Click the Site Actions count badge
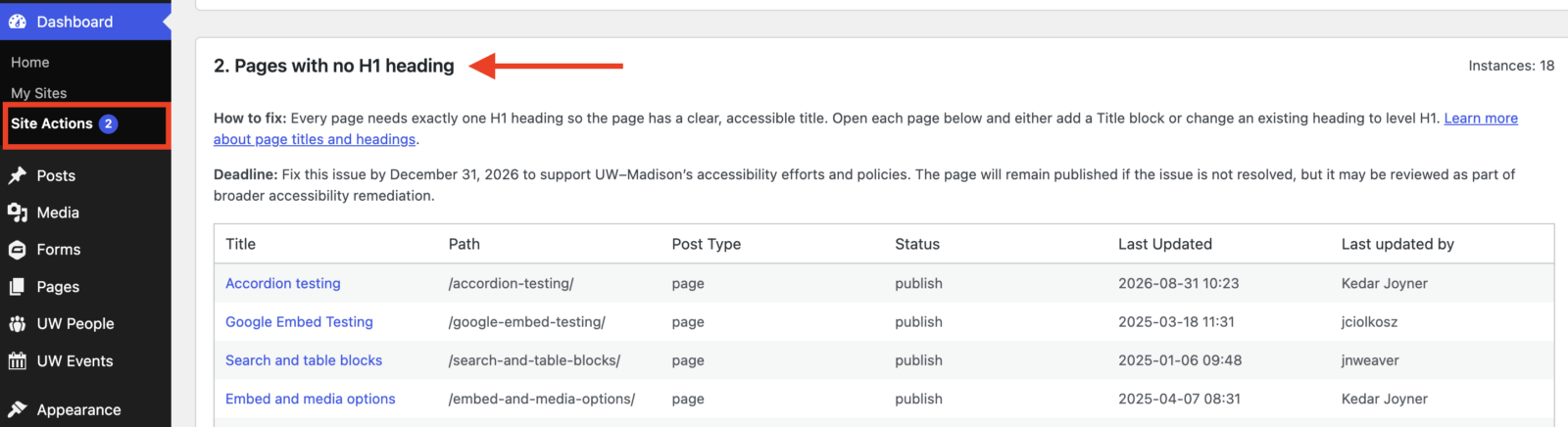Screen dimensions: 1568x427 (109, 123)
